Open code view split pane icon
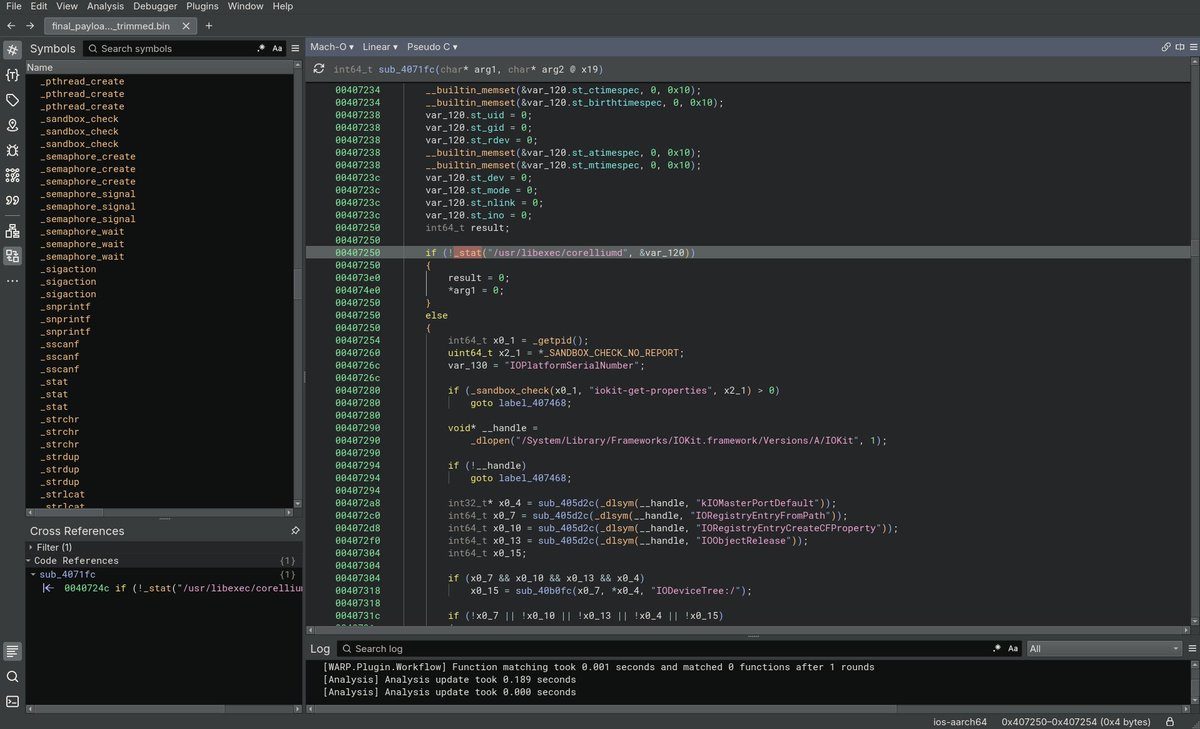 1178,47
